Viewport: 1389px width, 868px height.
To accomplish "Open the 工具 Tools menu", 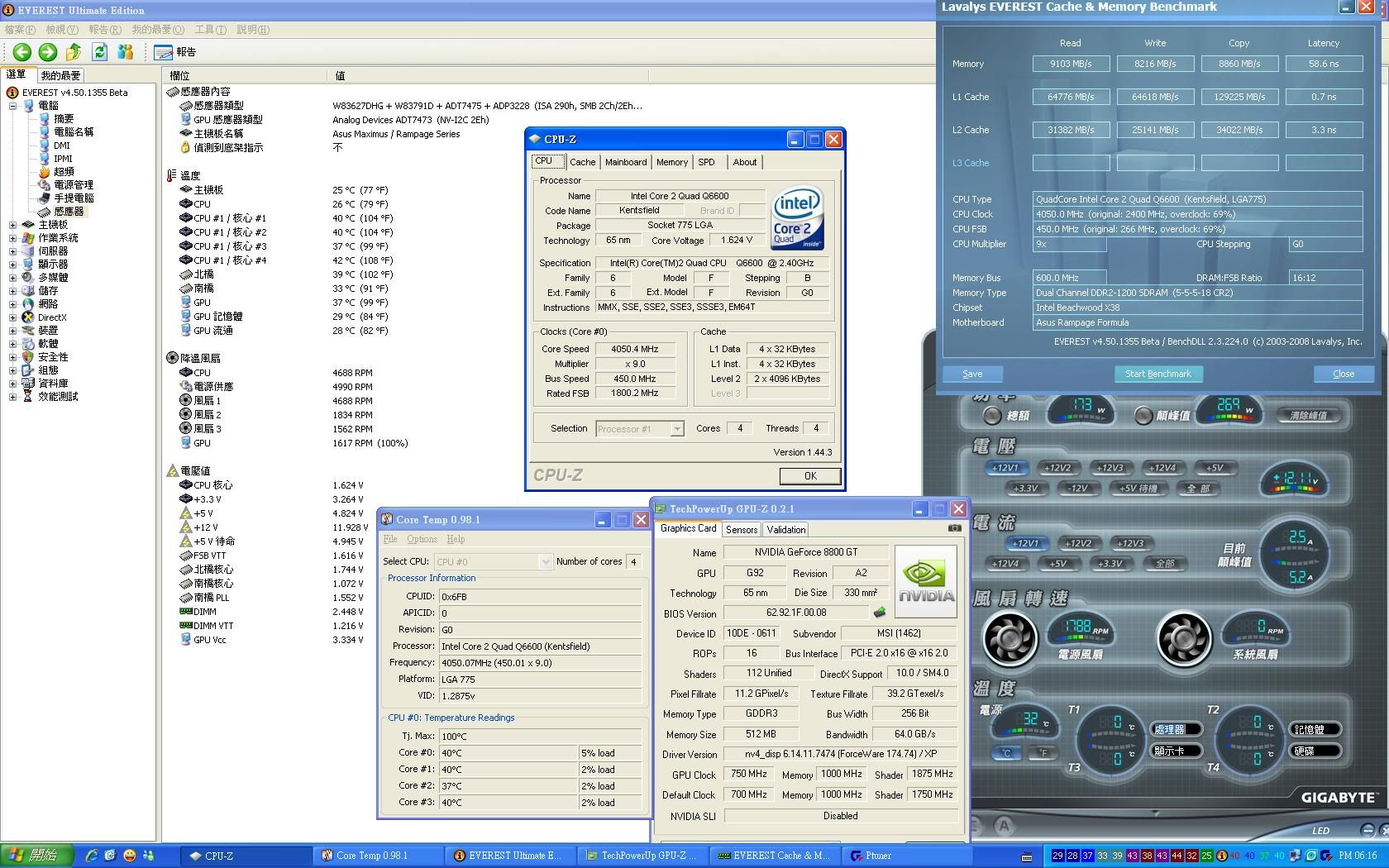I will (210, 29).
